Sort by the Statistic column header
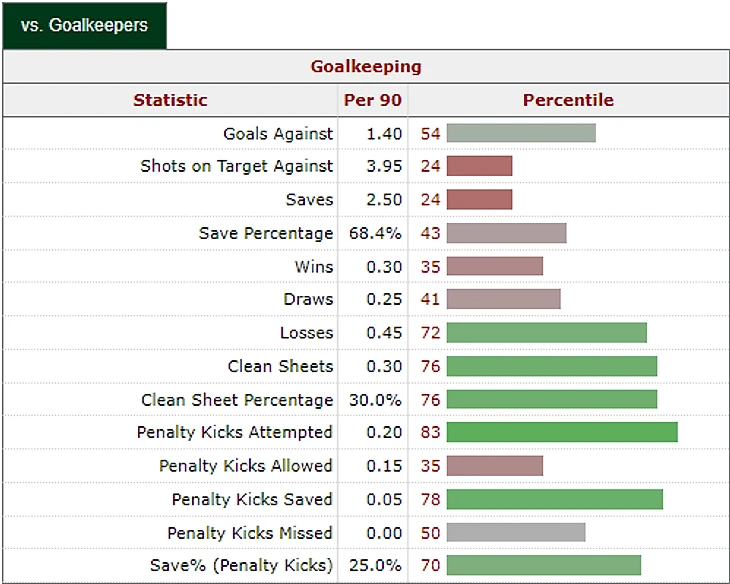Viewport: 730px width, 584px height. [170, 100]
